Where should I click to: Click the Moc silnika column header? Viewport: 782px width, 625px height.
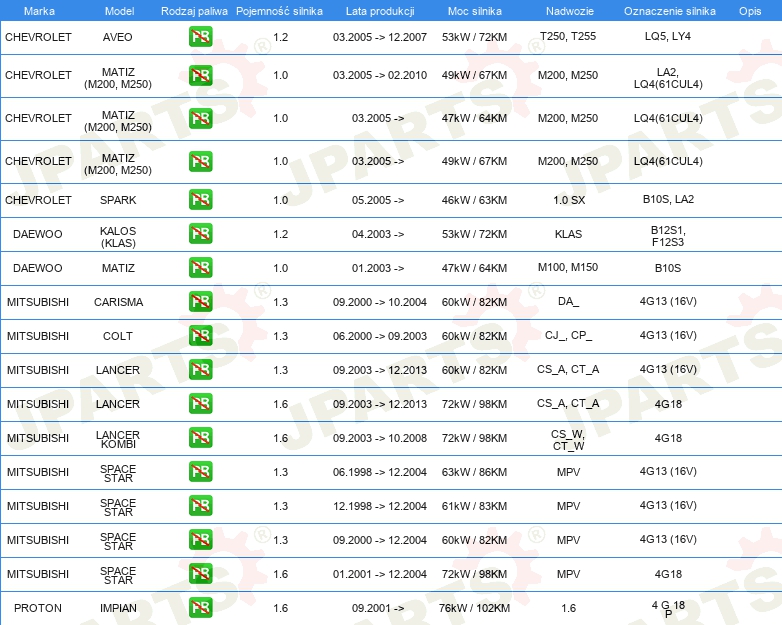click(x=475, y=11)
